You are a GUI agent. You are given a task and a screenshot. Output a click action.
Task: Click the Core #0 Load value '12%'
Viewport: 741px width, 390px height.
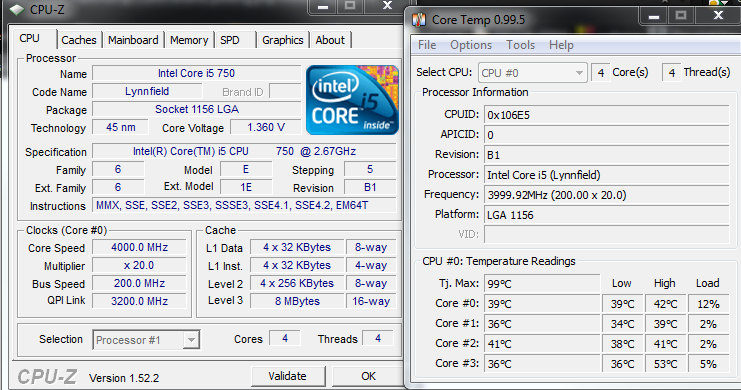(x=708, y=303)
